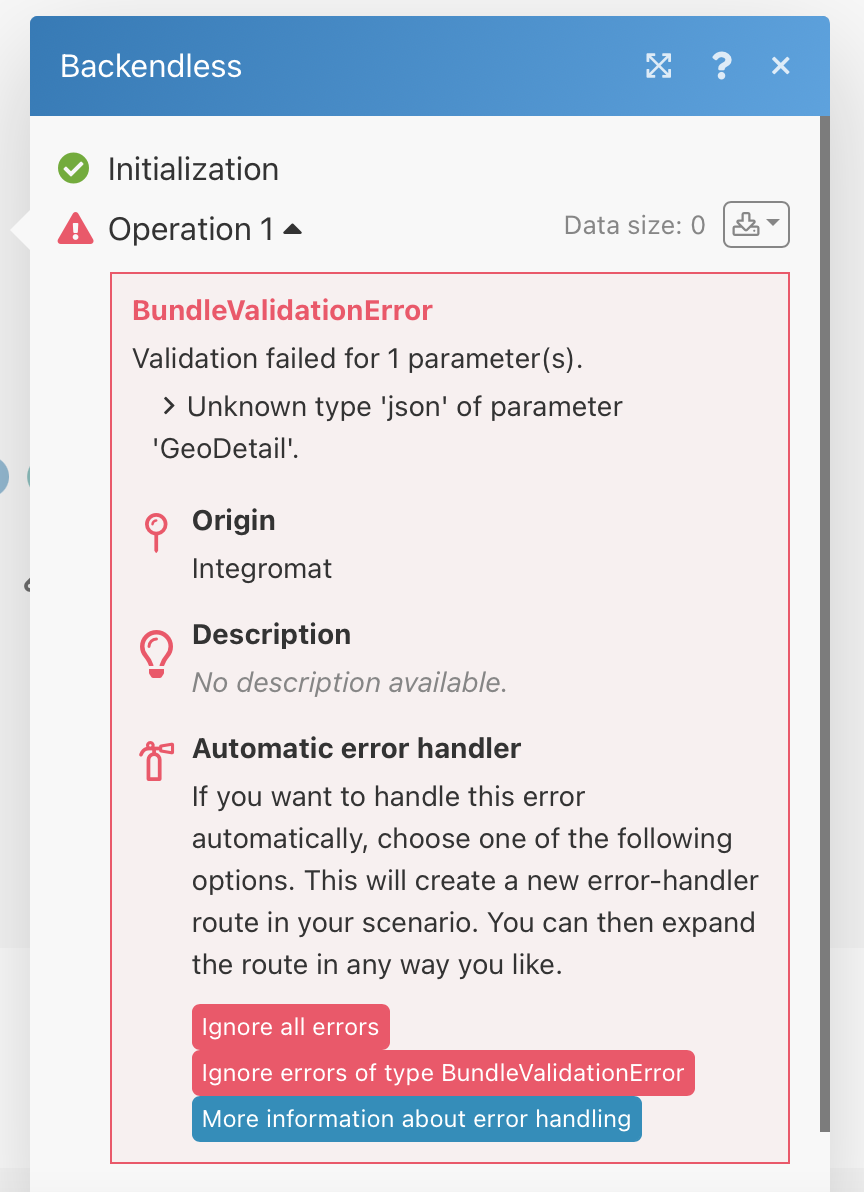Image resolution: width=864 pixels, height=1192 pixels.
Task: Click the Backendless panel title
Action: [150, 66]
